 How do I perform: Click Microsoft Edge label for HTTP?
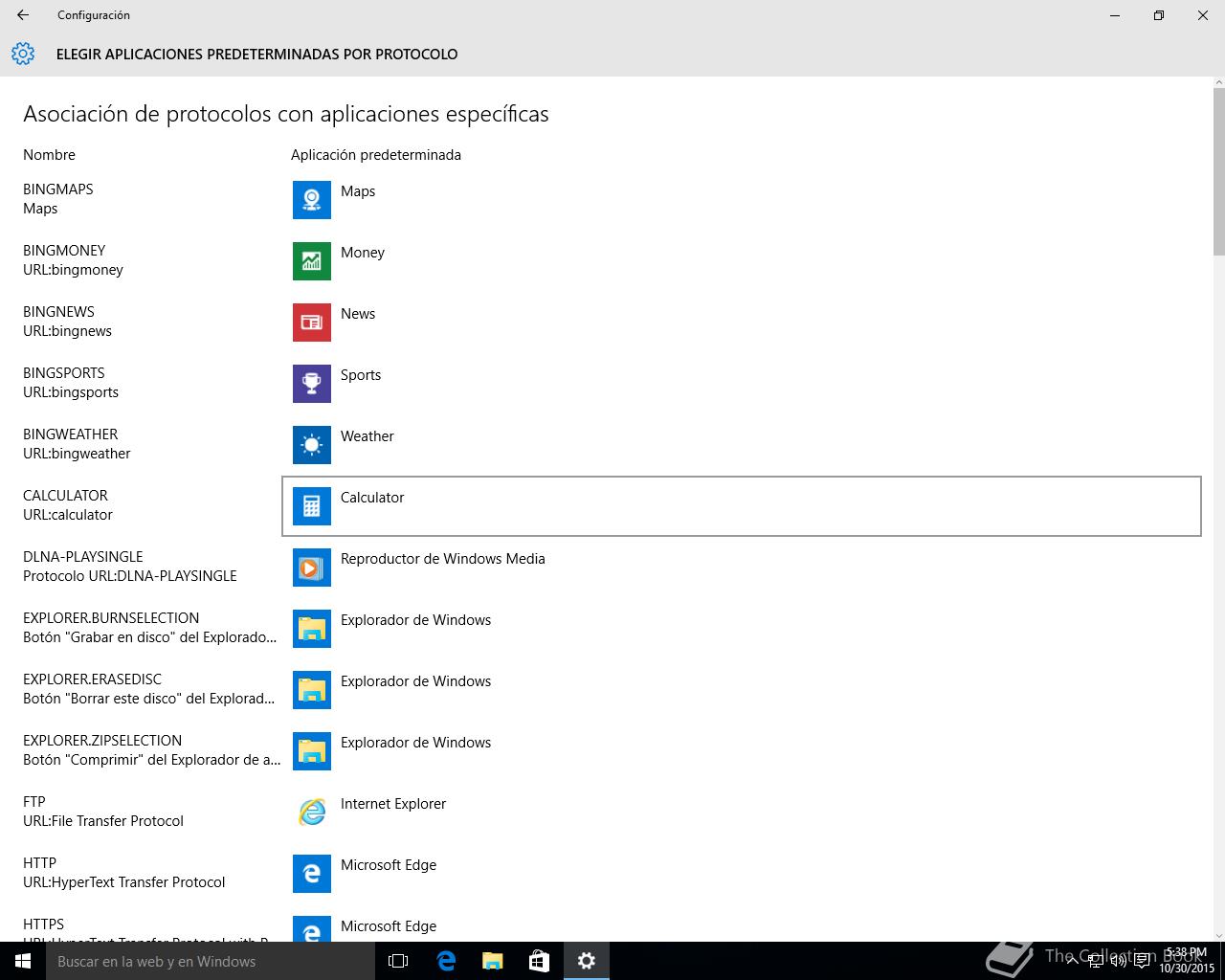(x=389, y=865)
